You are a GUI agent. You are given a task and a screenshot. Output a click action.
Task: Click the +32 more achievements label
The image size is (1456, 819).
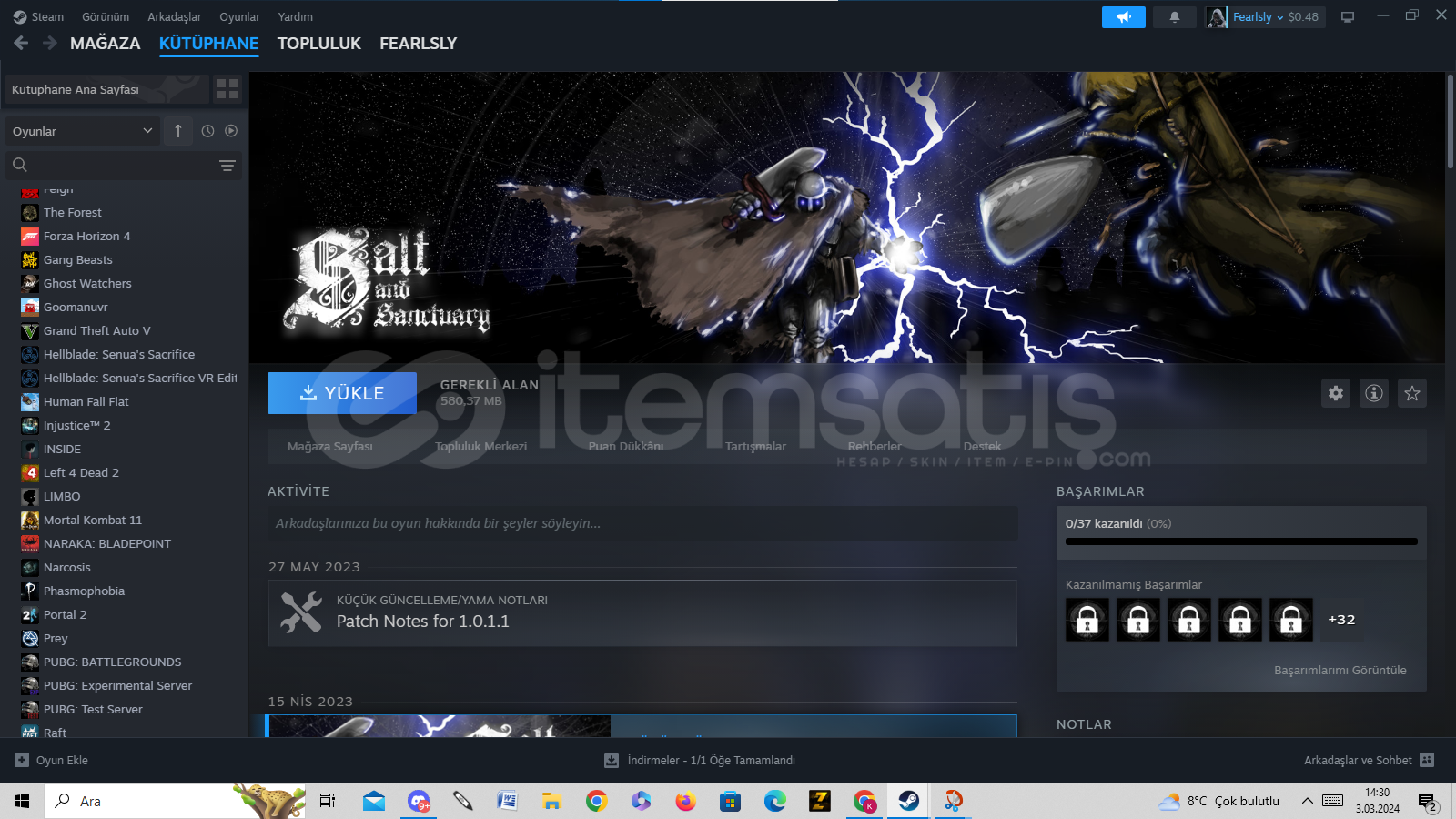[x=1341, y=620]
